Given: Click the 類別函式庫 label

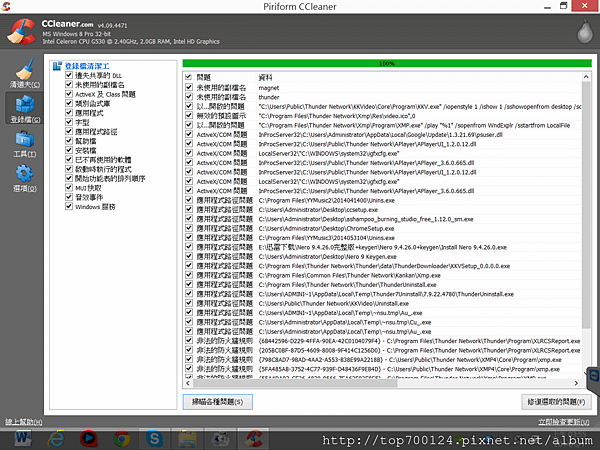Looking at the screenshot, I should pos(93,103).
